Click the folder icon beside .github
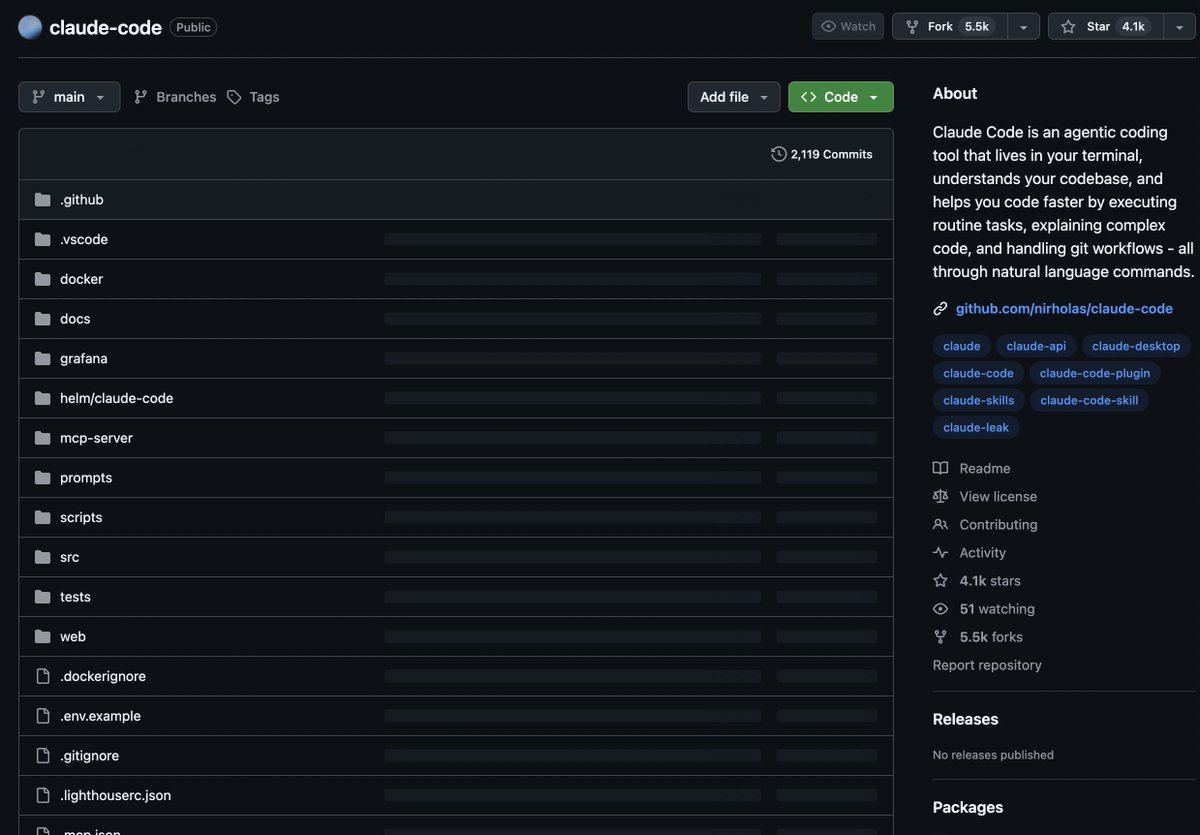 click(42, 200)
